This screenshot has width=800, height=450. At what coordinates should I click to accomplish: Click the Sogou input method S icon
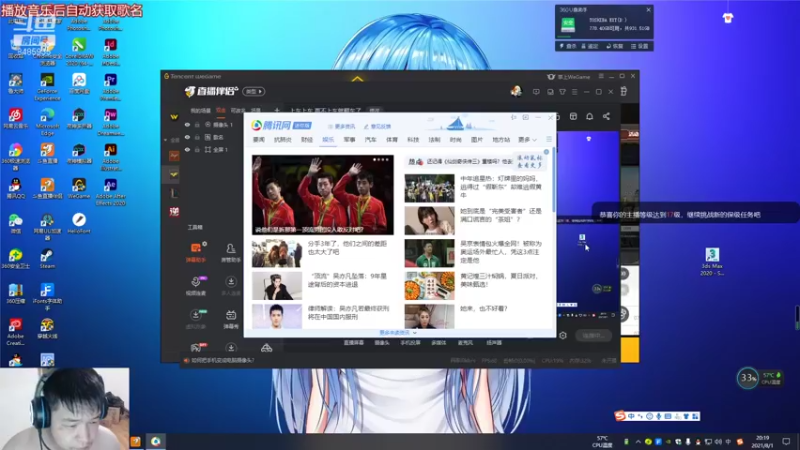620,416
